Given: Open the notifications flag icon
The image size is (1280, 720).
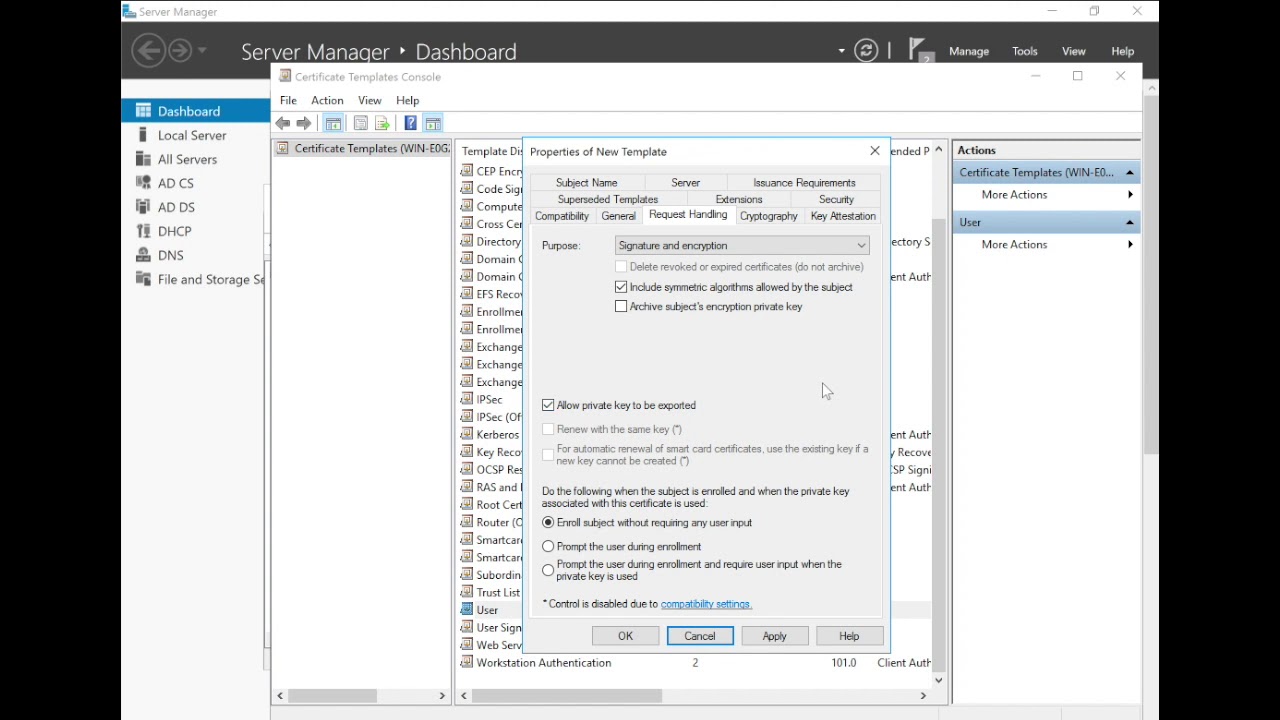Looking at the screenshot, I should pyautogui.click(x=918, y=50).
